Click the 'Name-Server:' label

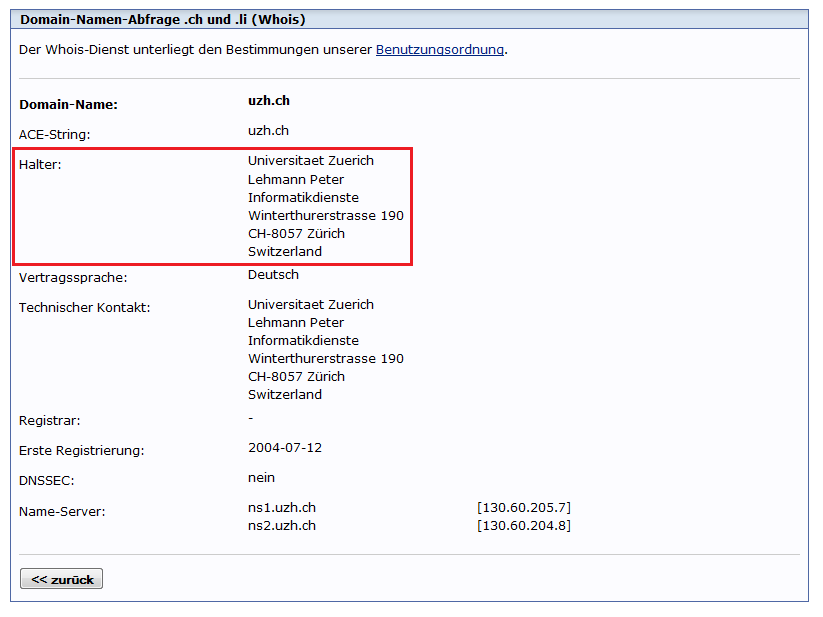coord(62,512)
